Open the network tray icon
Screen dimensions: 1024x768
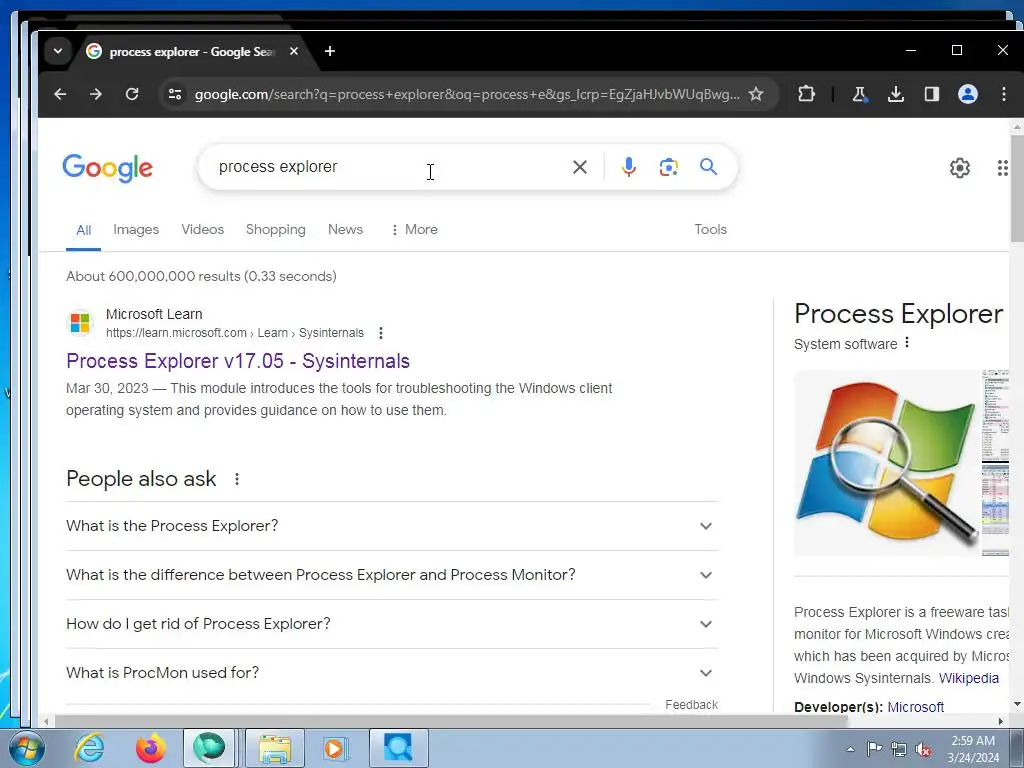tap(899, 750)
